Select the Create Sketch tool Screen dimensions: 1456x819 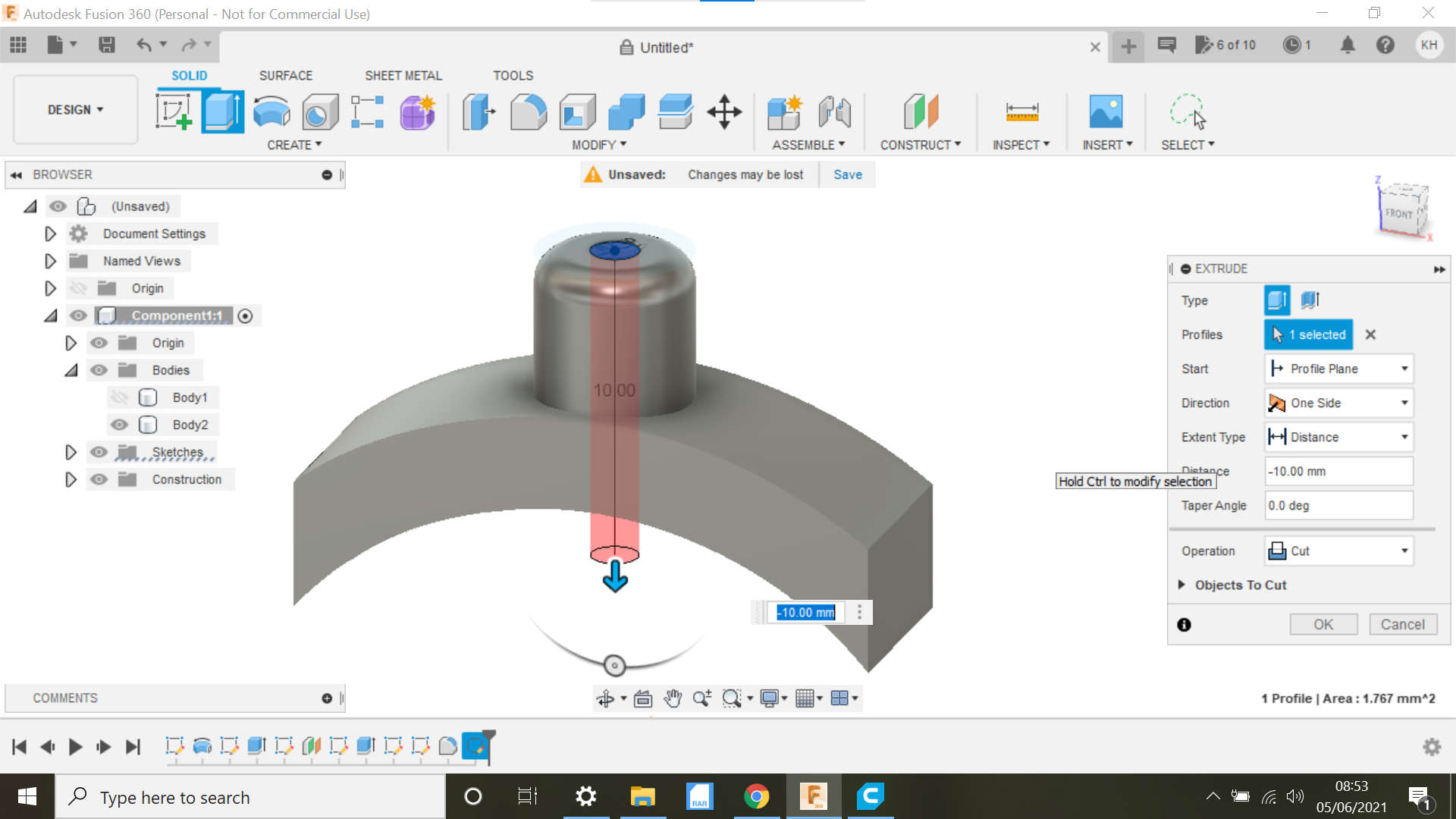[175, 111]
